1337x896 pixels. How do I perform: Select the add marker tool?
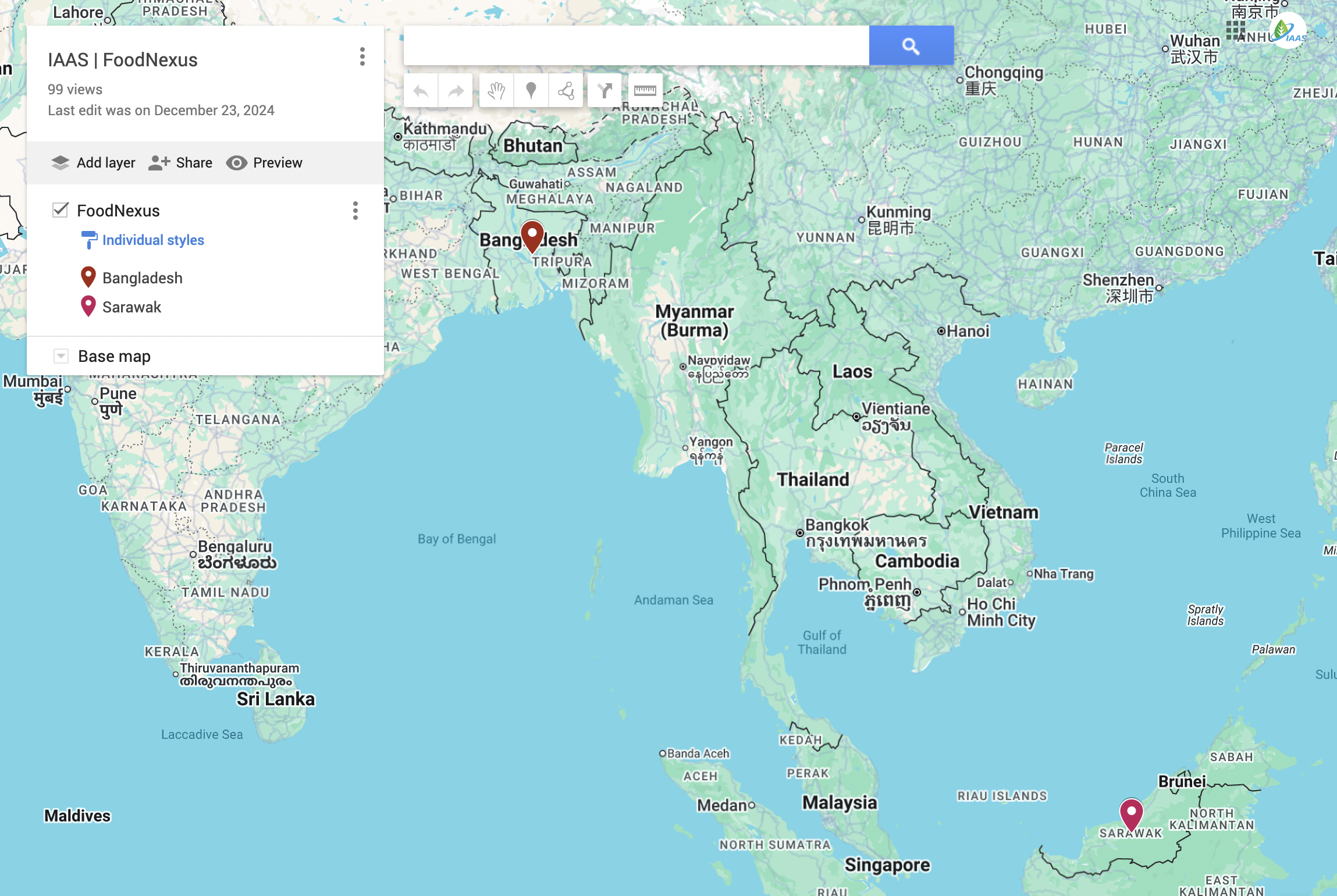(x=531, y=91)
